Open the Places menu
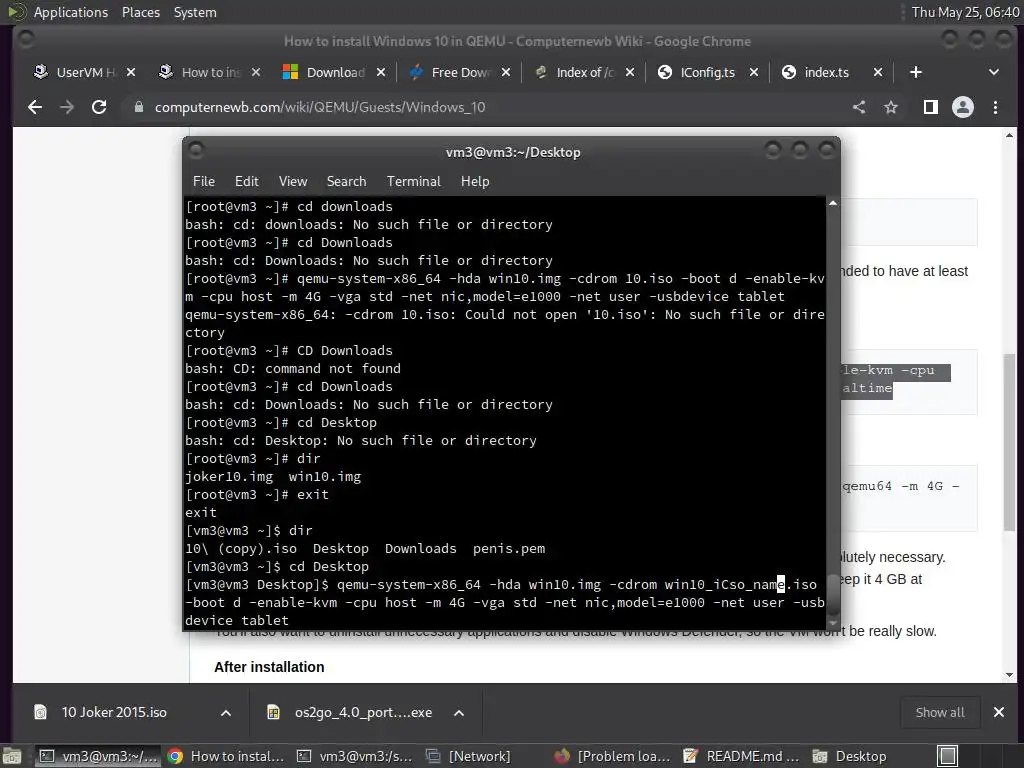 140,12
